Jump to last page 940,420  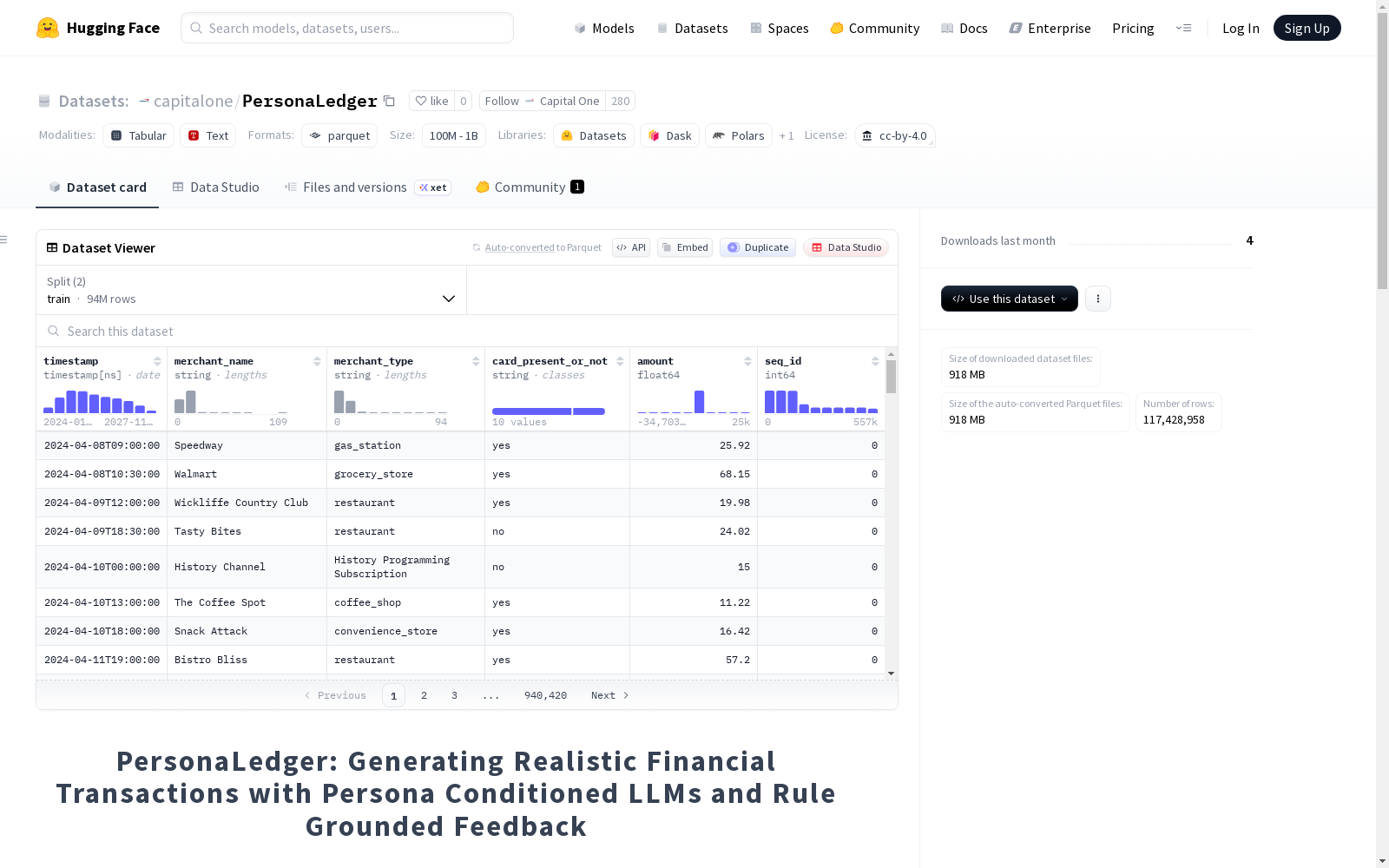coord(545,695)
